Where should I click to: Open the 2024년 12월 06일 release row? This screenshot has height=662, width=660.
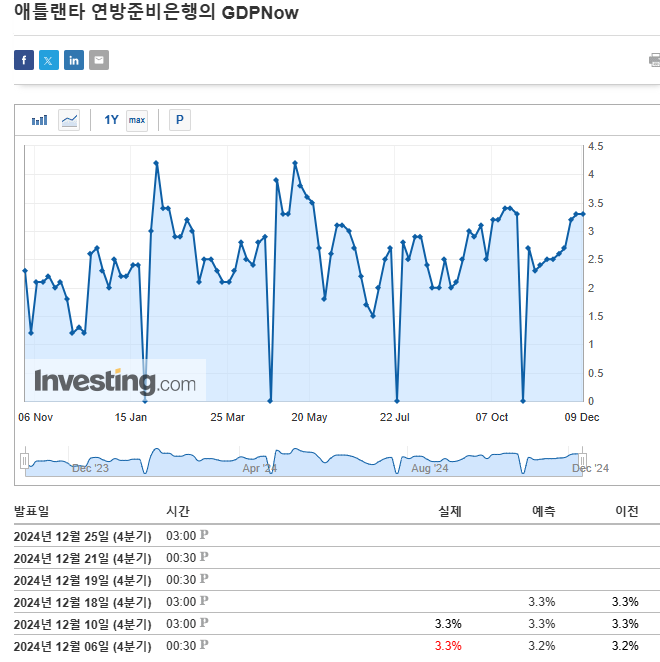point(82,645)
